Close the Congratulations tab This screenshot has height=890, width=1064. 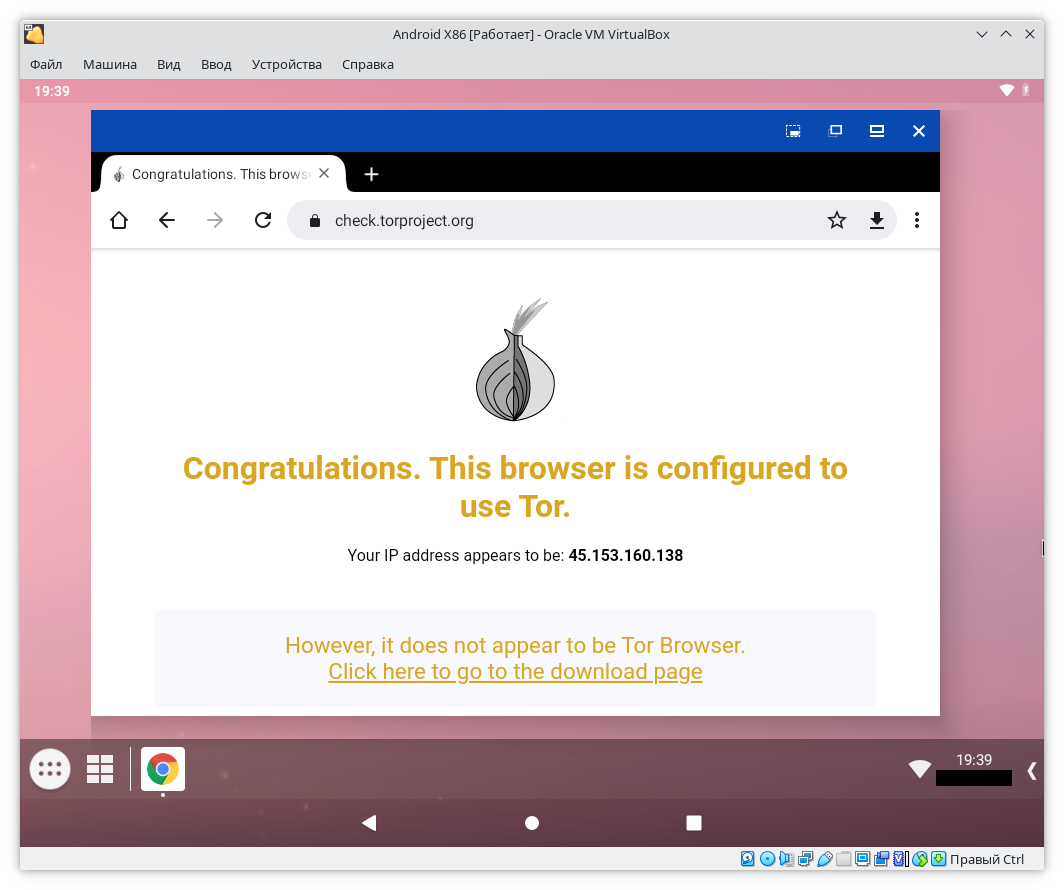click(x=324, y=173)
